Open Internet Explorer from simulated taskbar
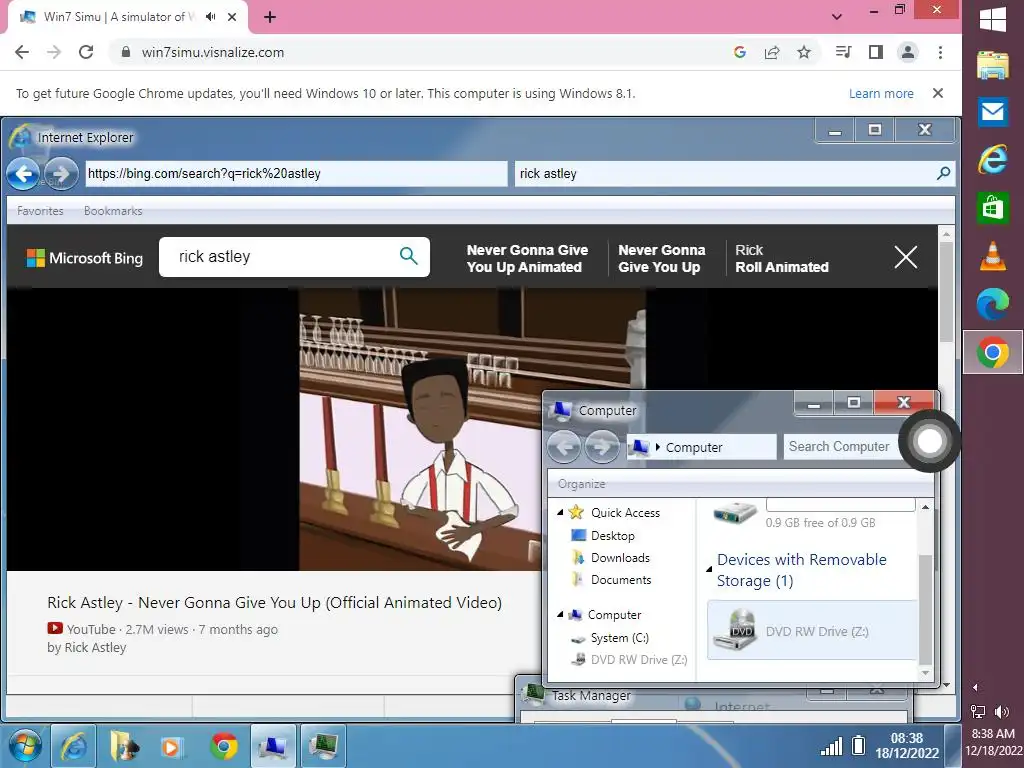This screenshot has height=768, width=1024. click(x=73, y=746)
